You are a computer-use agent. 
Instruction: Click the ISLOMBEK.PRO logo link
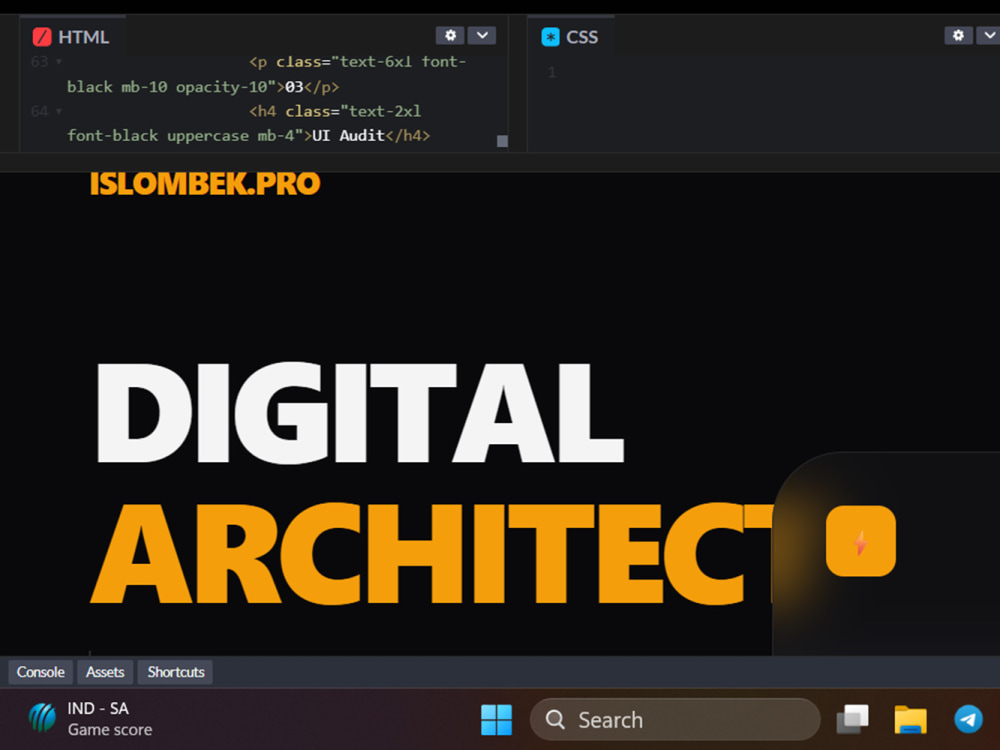coord(205,184)
